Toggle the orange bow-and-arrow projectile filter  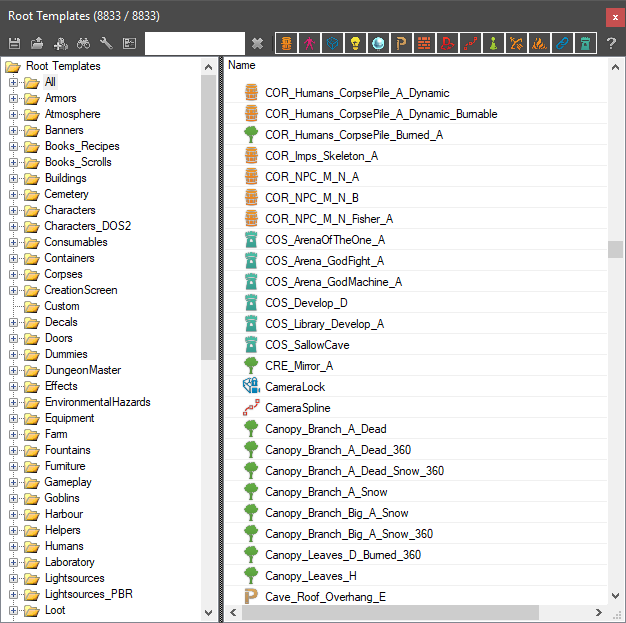click(516, 43)
